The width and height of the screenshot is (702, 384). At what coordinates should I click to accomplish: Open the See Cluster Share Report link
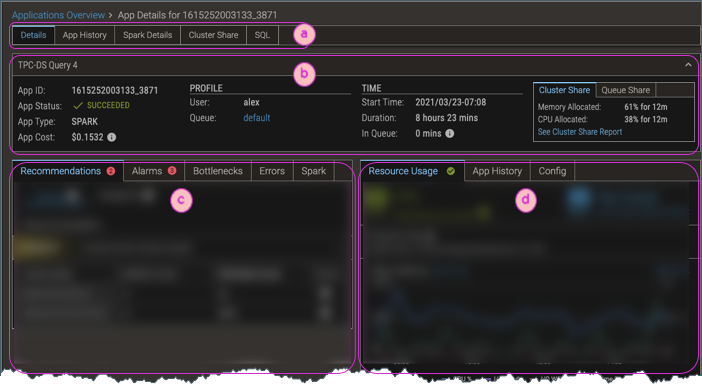580,132
